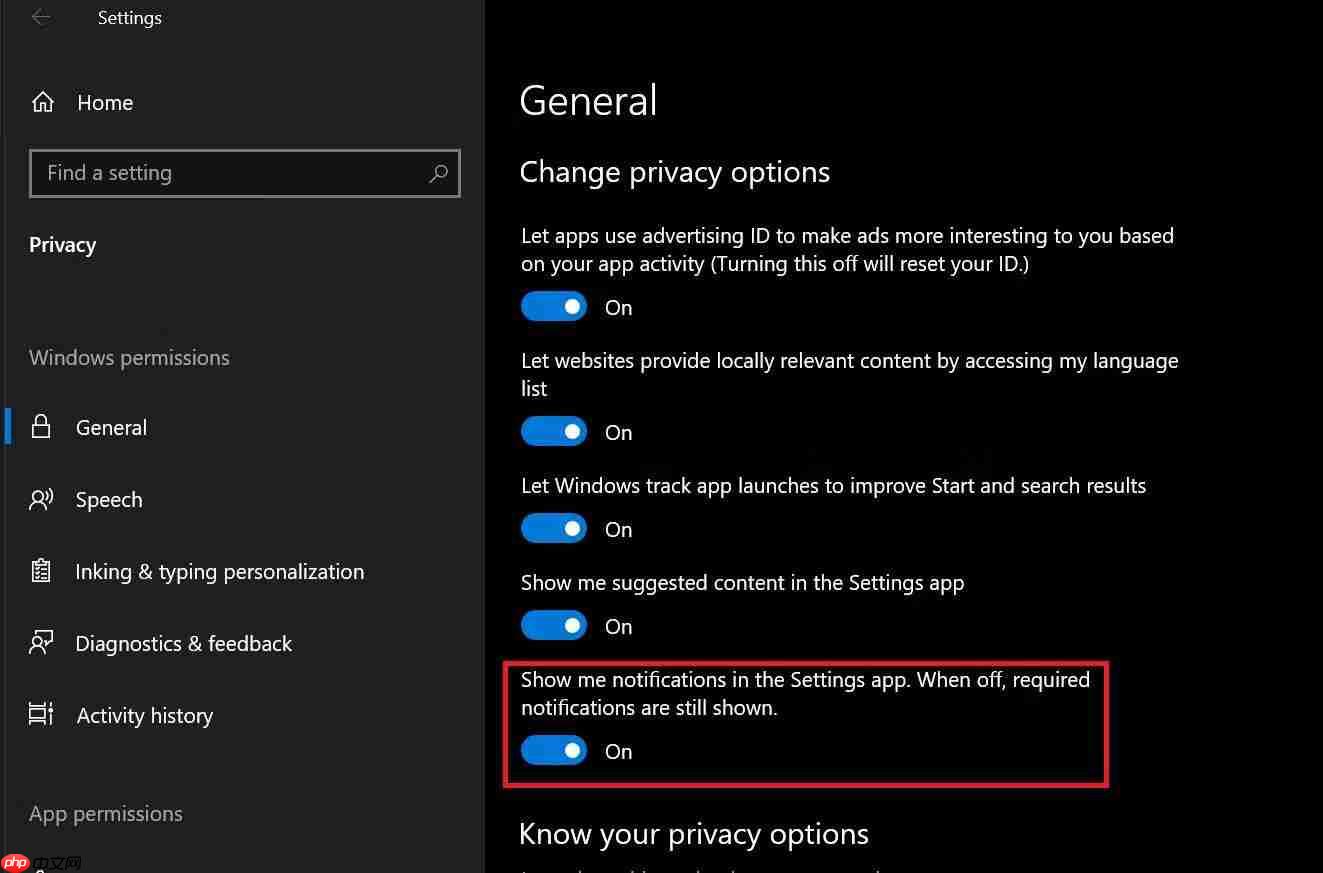This screenshot has height=873, width=1323.
Task: Select General in Windows permissions list
Action: coord(111,426)
